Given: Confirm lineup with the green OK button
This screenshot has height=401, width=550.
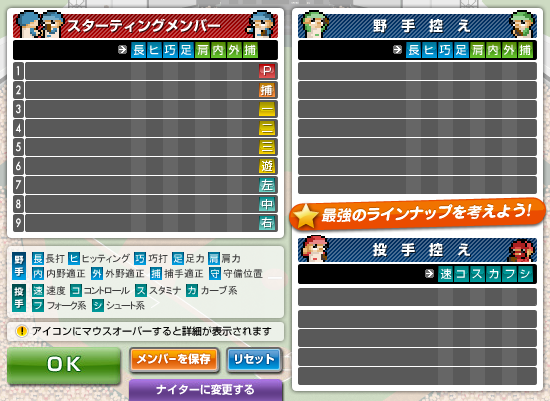Looking at the screenshot, I should [x=64, y=365].
